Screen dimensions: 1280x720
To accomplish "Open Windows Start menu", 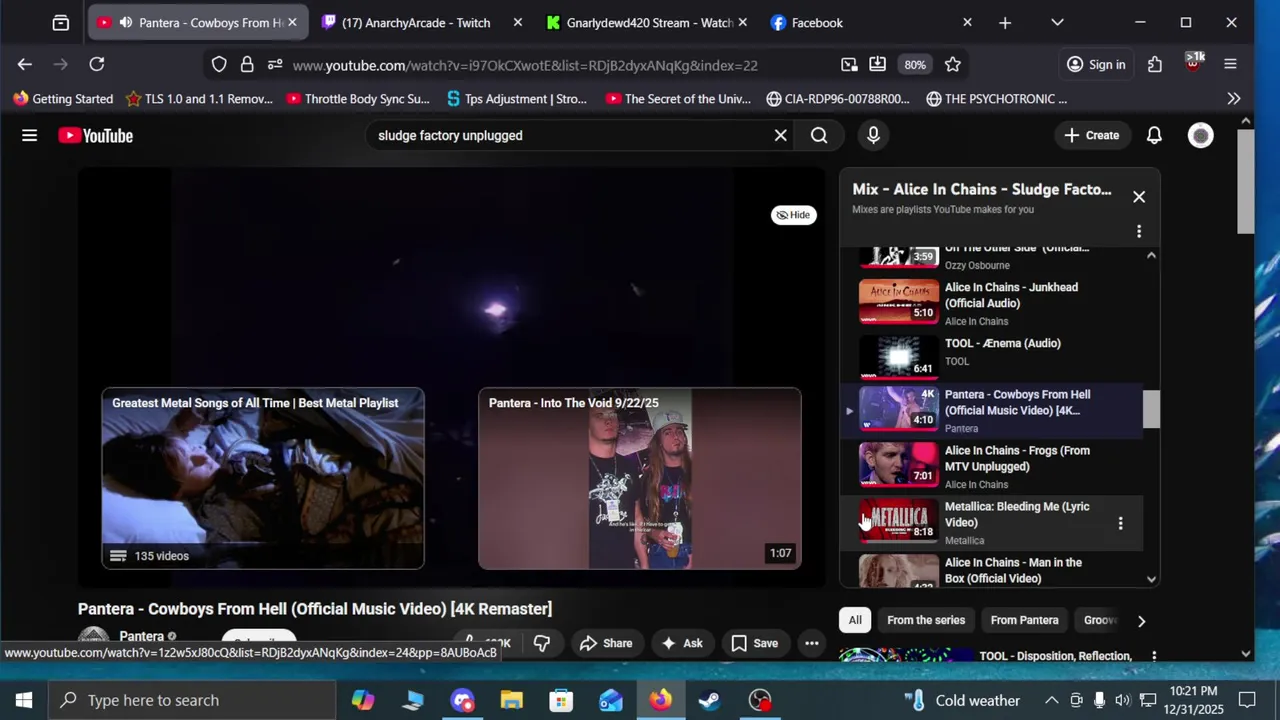I will click(24, 700).
